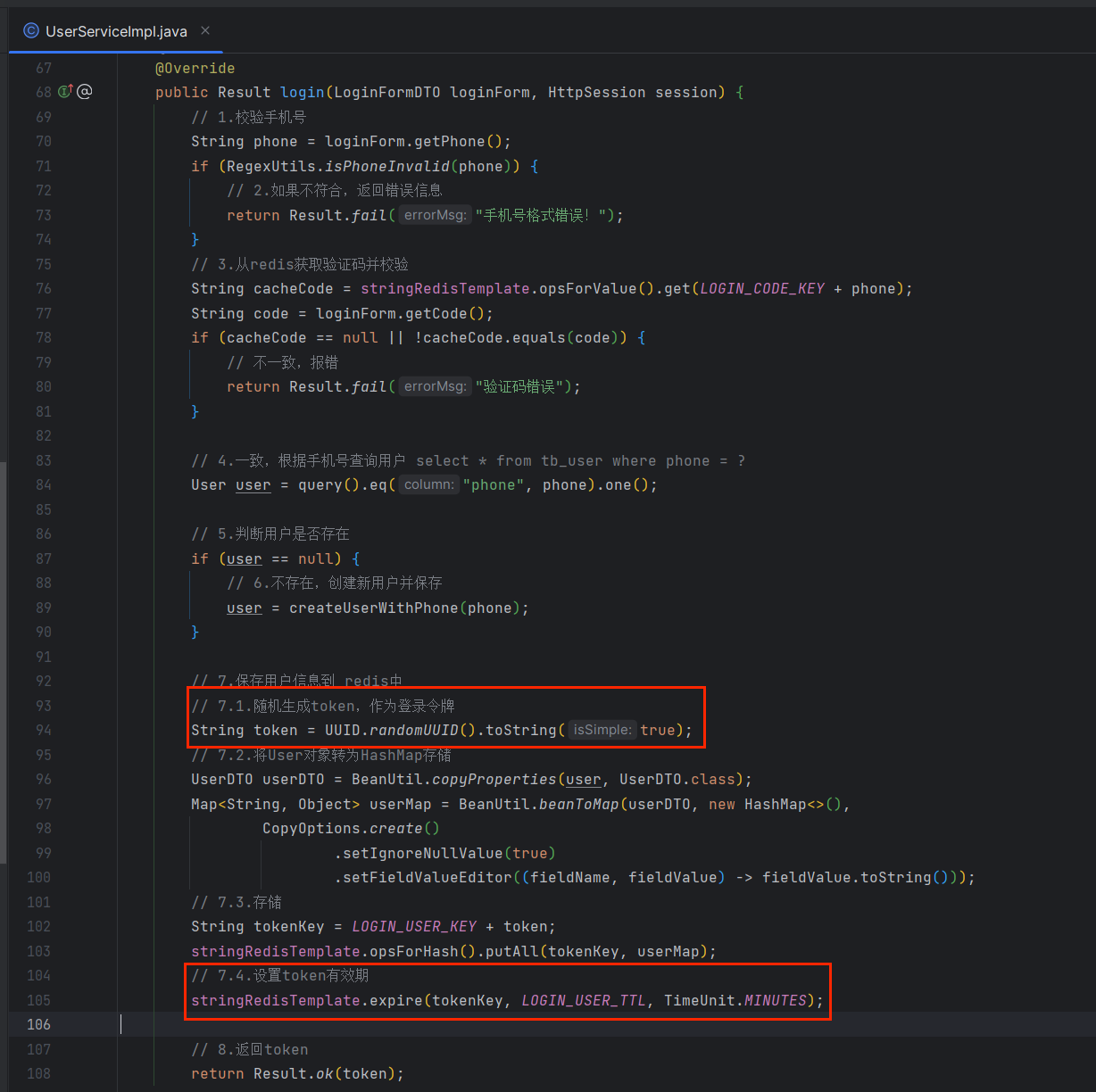Click line number 106 in the gutter
Image resolution: width=1096 pixels, height=1092 pixels.
point(38,1024)
